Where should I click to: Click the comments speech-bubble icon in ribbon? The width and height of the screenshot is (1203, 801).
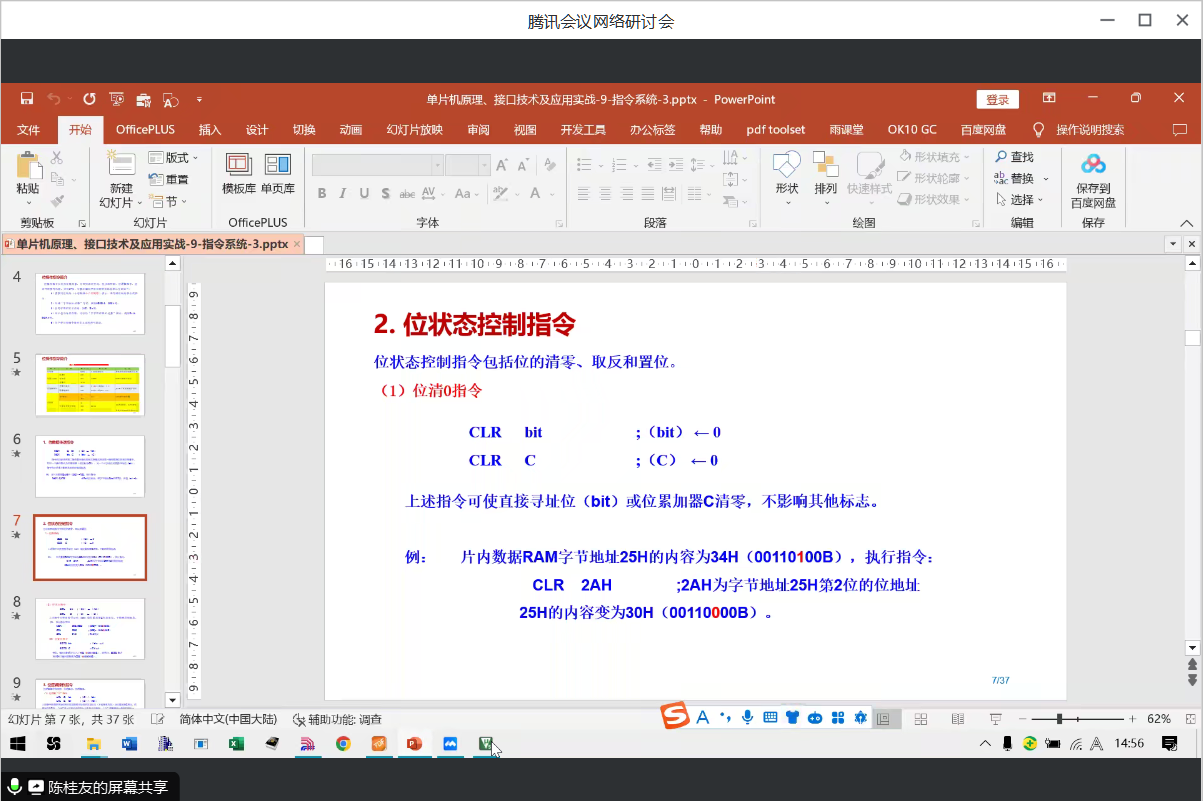coord(1181,129)
